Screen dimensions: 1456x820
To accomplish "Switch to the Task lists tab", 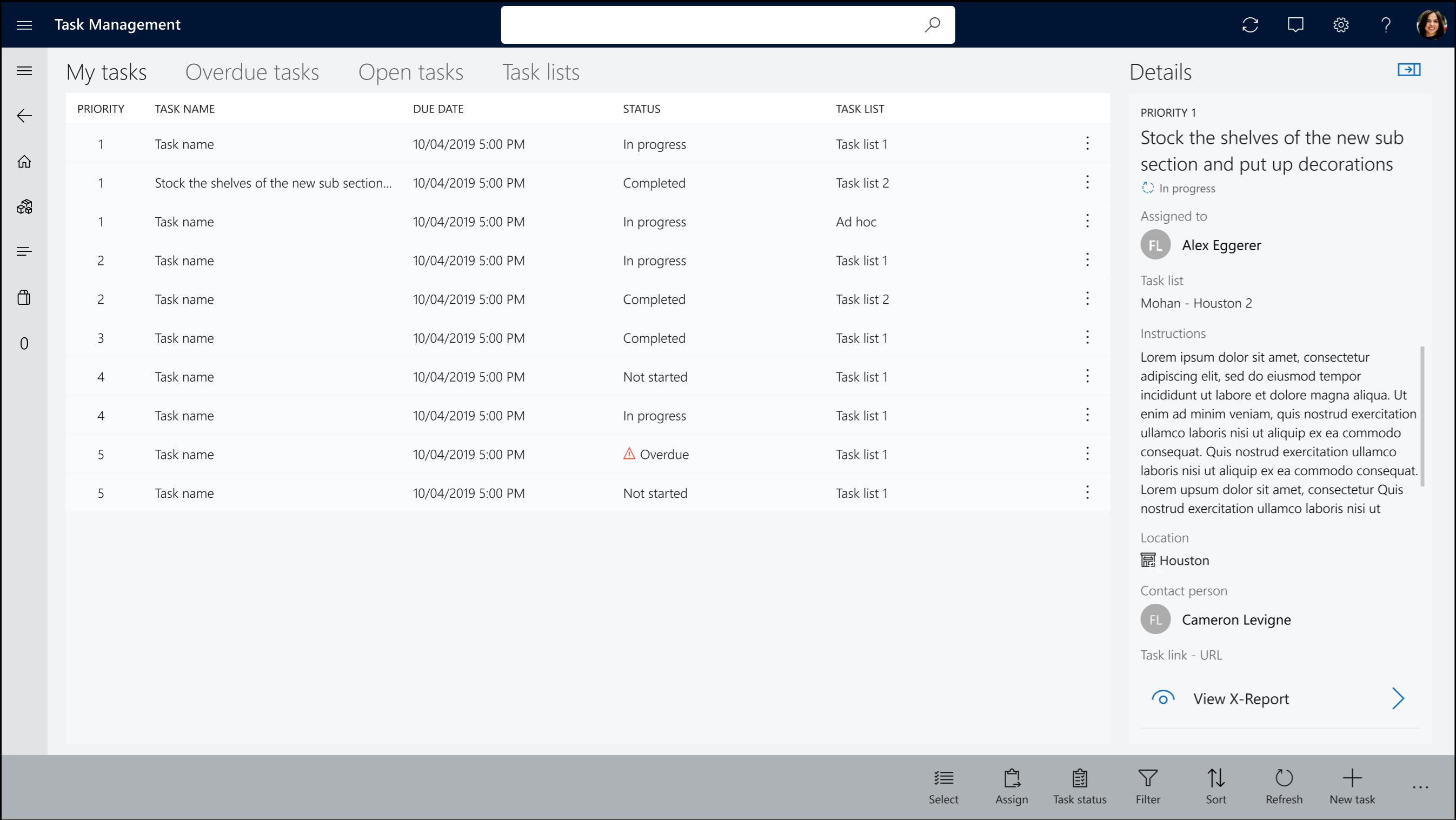I will [541, 71].
